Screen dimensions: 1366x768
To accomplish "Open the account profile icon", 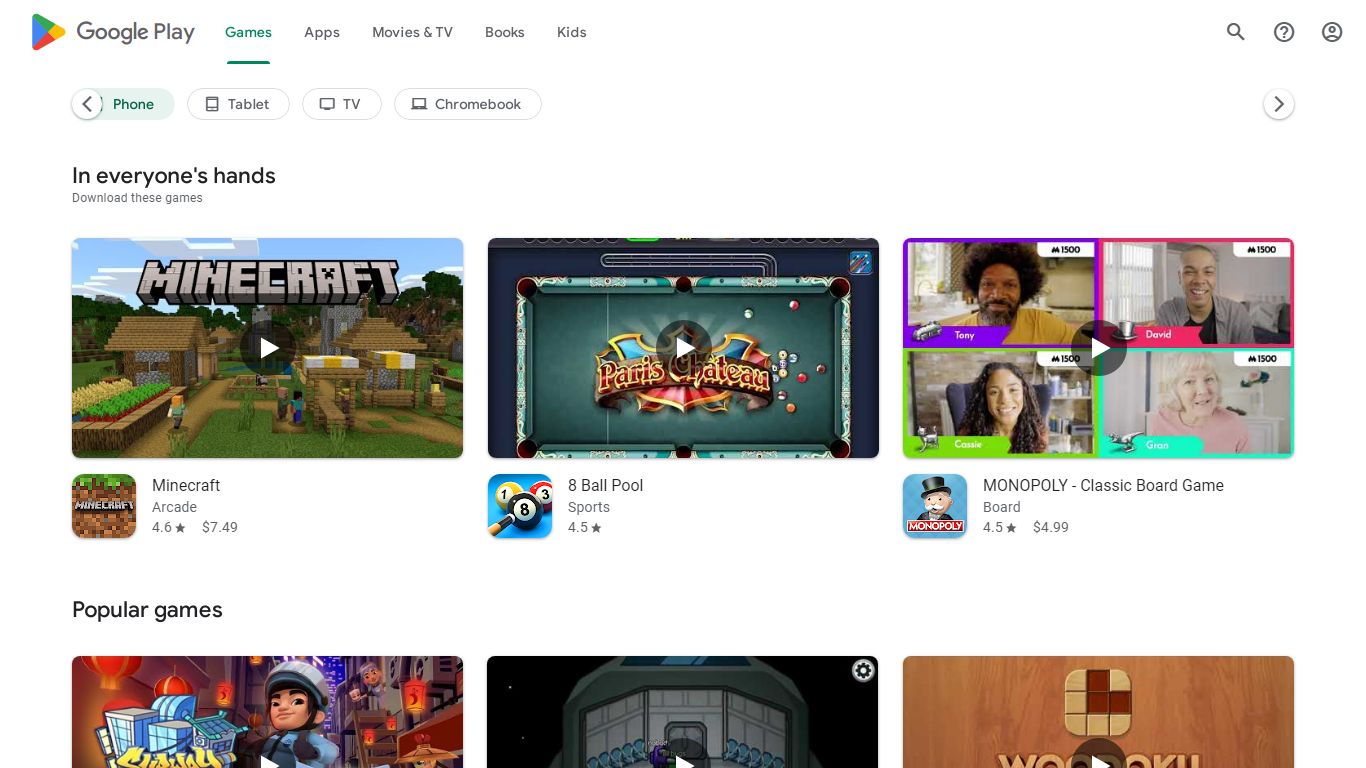I will tap(1332, 32).
